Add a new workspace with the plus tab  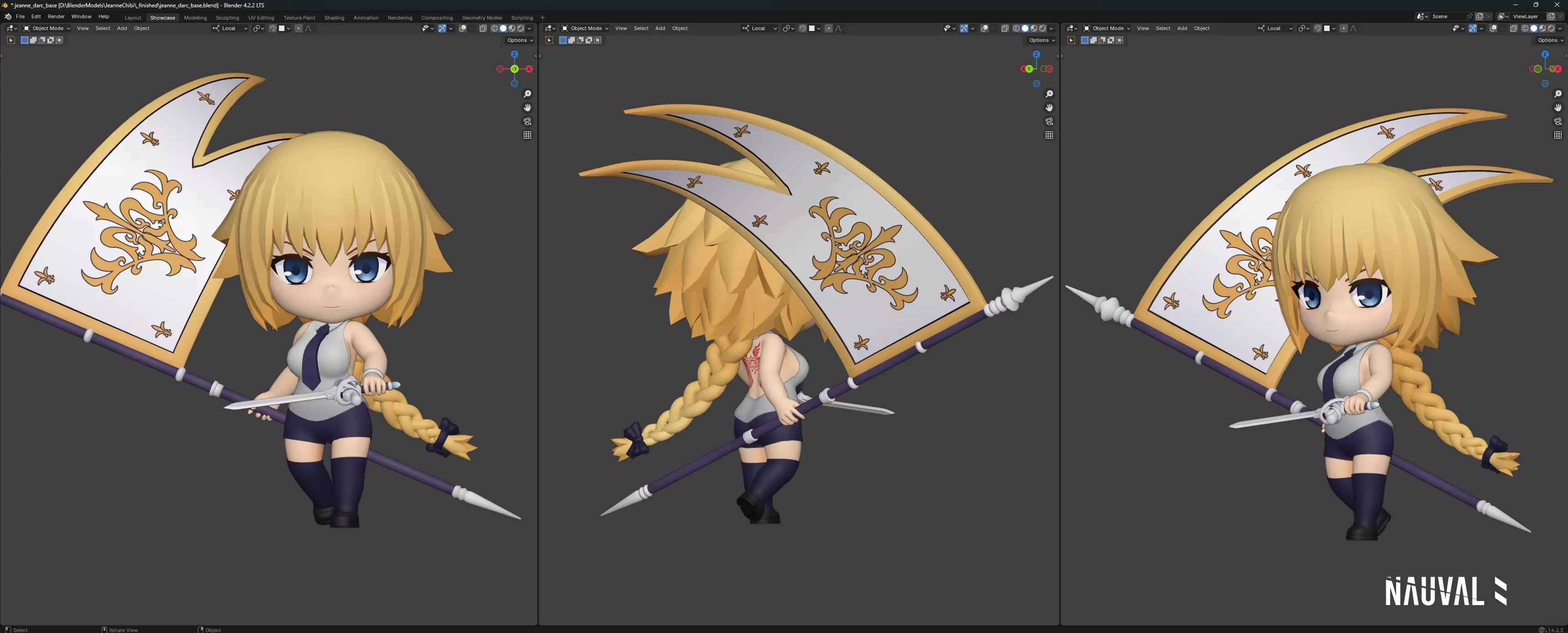tap(542, 18)
